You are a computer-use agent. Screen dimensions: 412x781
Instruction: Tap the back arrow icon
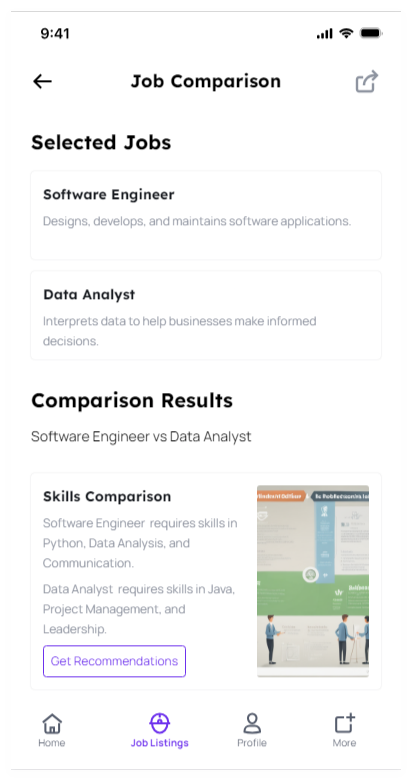[42, 81]
